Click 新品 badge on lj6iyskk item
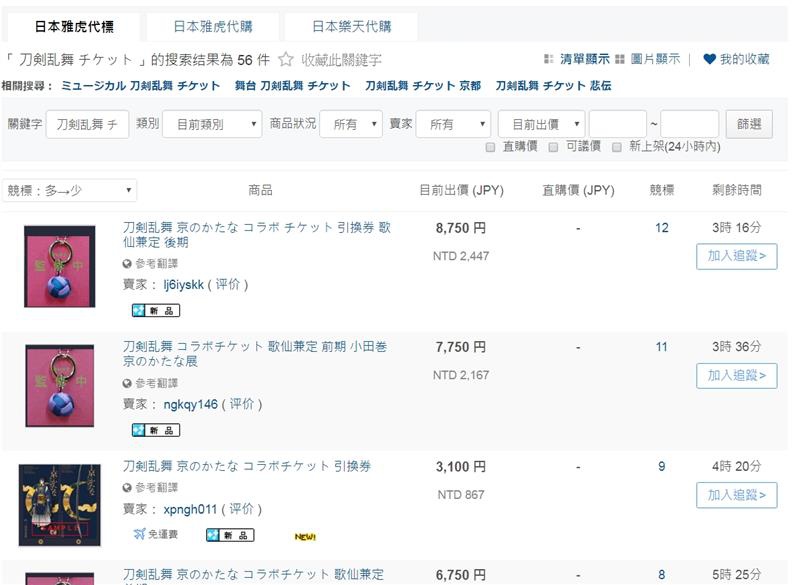This screenshot has height=585, width=800. tap(156, 311)
